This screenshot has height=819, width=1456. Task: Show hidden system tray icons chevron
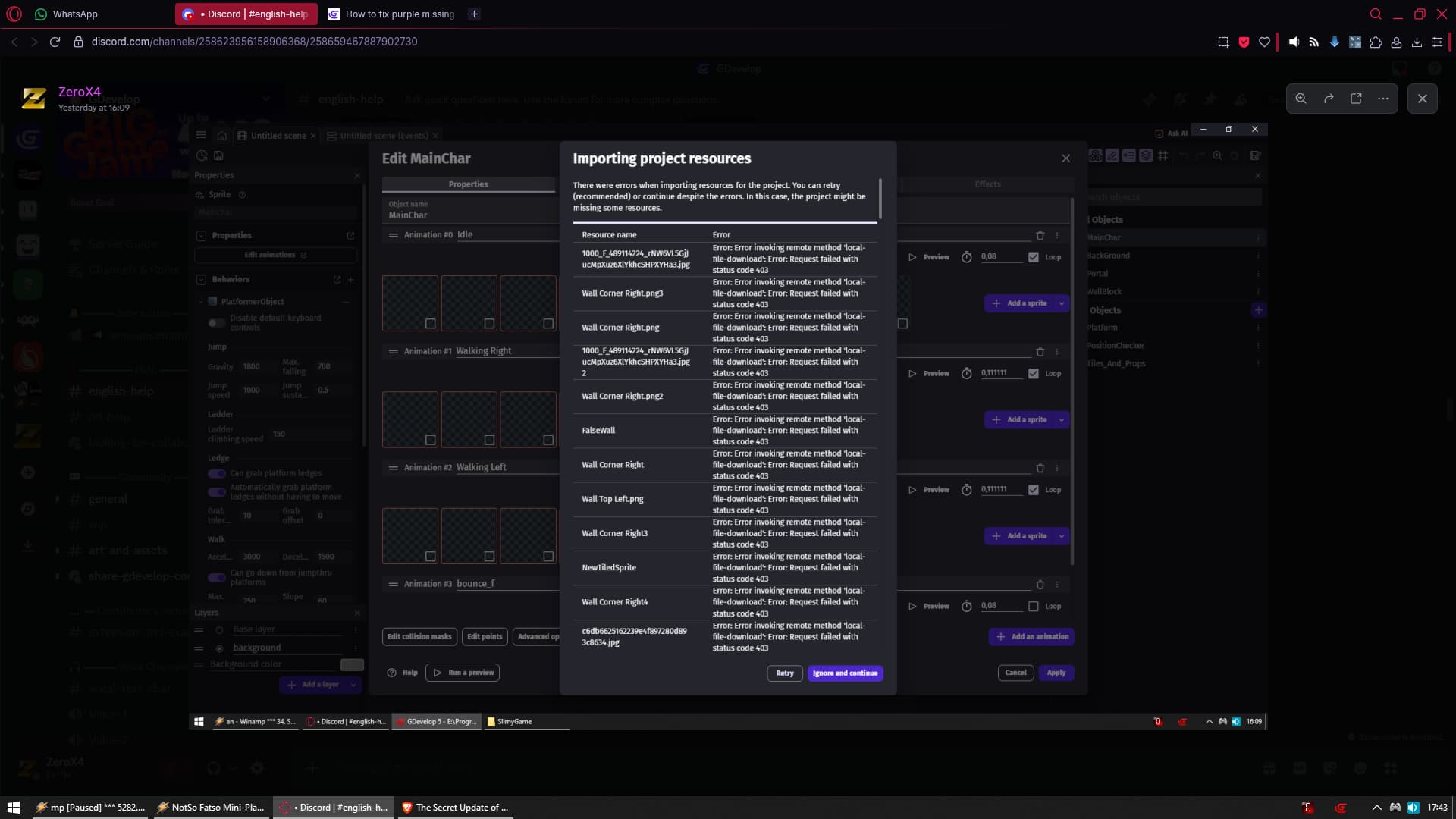click(x=1376, y=808)
